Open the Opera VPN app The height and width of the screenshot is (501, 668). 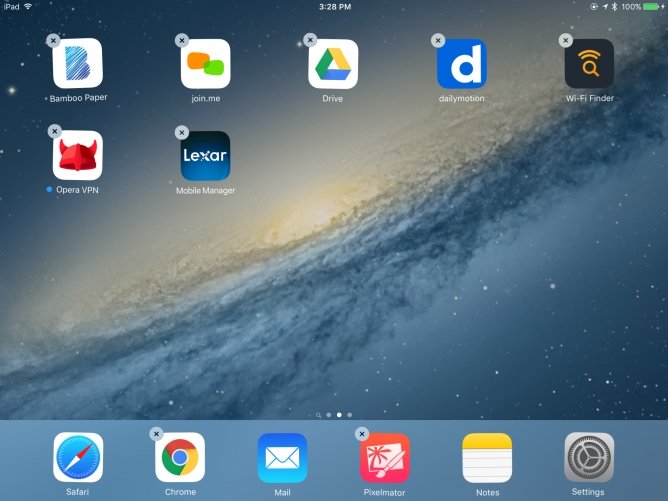(78, 155)
